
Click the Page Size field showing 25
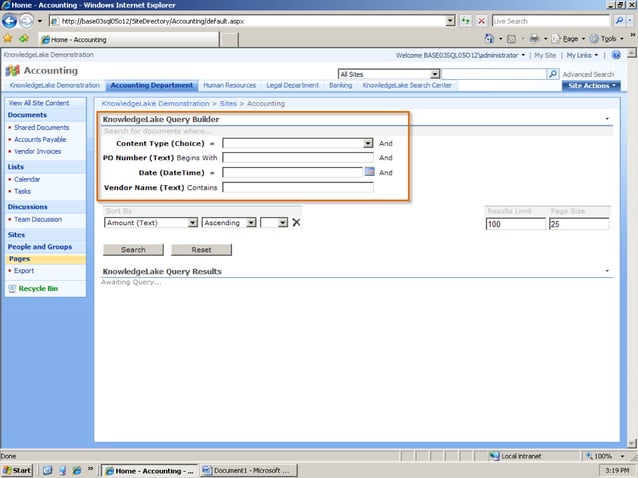[x=579, y=224]
